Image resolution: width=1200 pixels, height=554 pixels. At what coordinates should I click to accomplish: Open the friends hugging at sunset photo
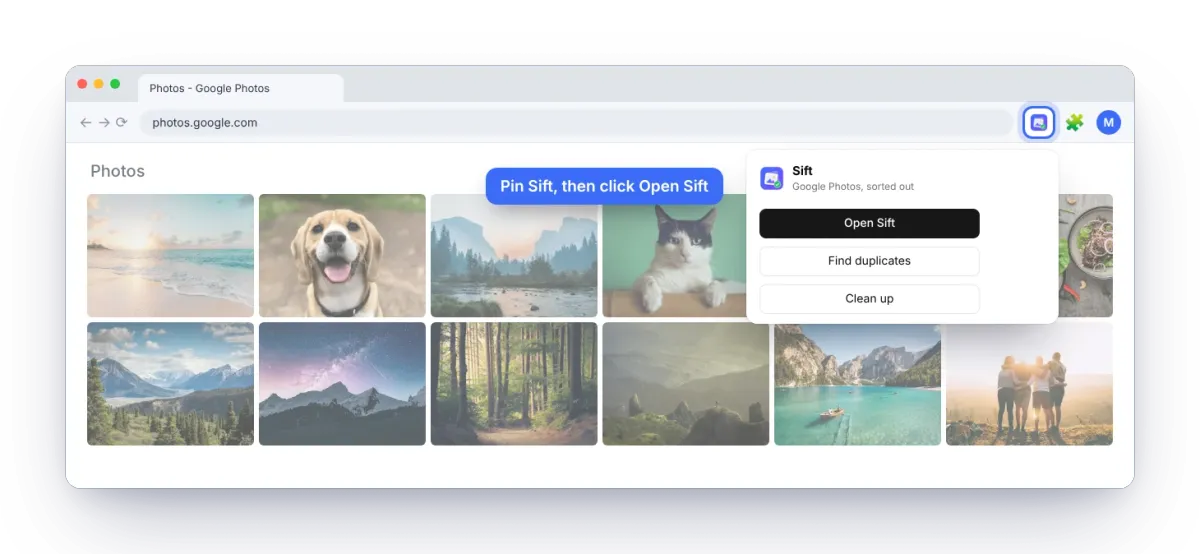1029,385
